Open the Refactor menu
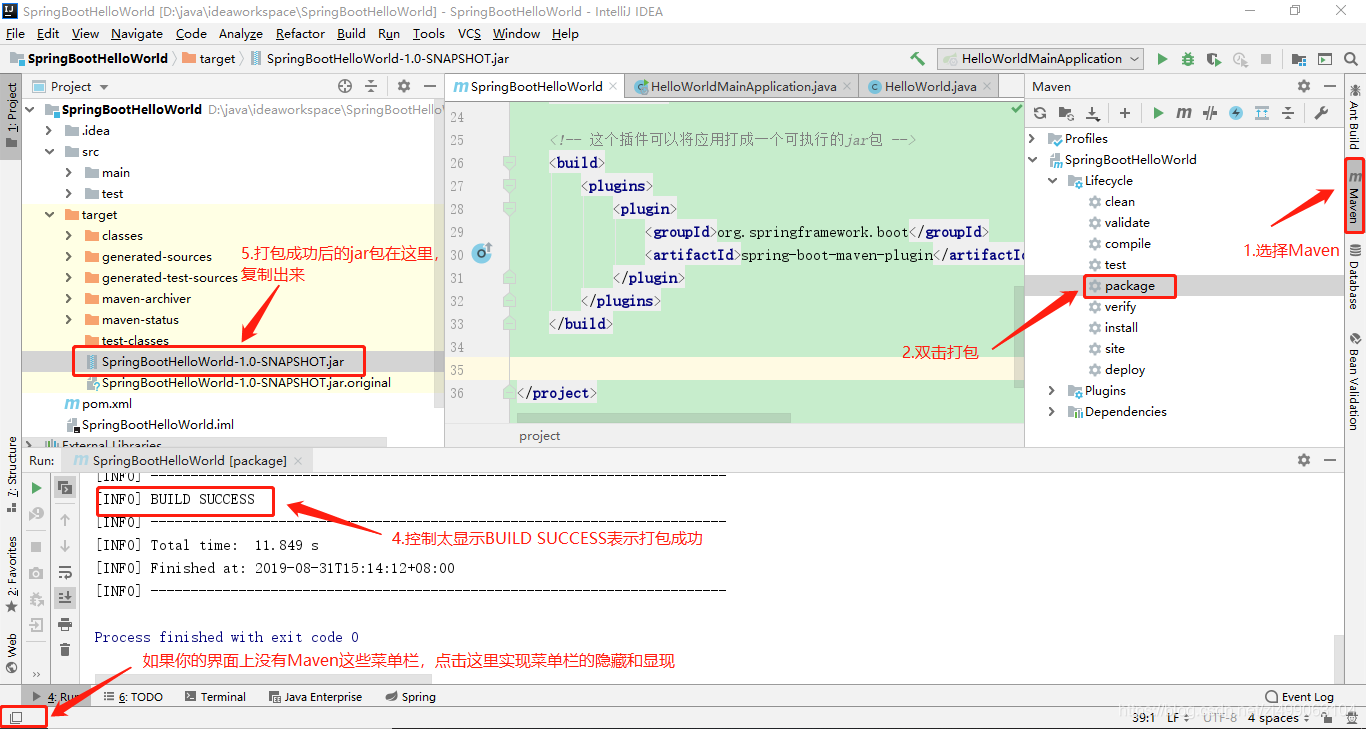Screen dimensions: 1366x729 (x=301, y=33)
